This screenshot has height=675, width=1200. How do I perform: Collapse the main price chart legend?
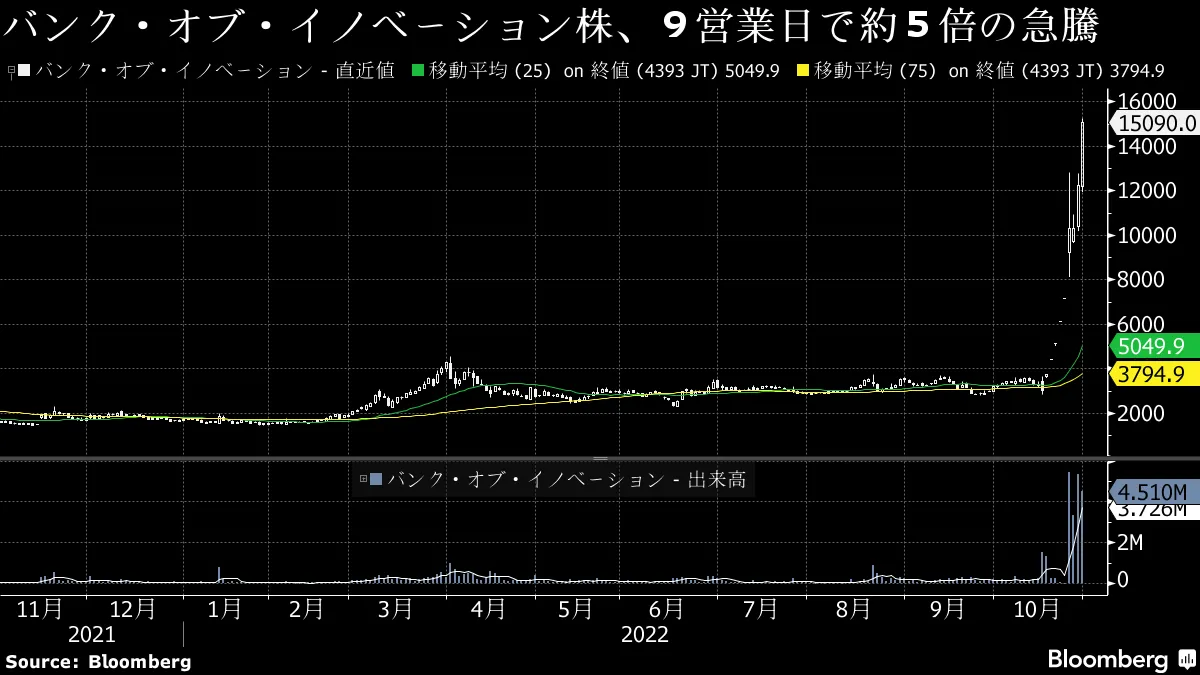tap(9, 70)
